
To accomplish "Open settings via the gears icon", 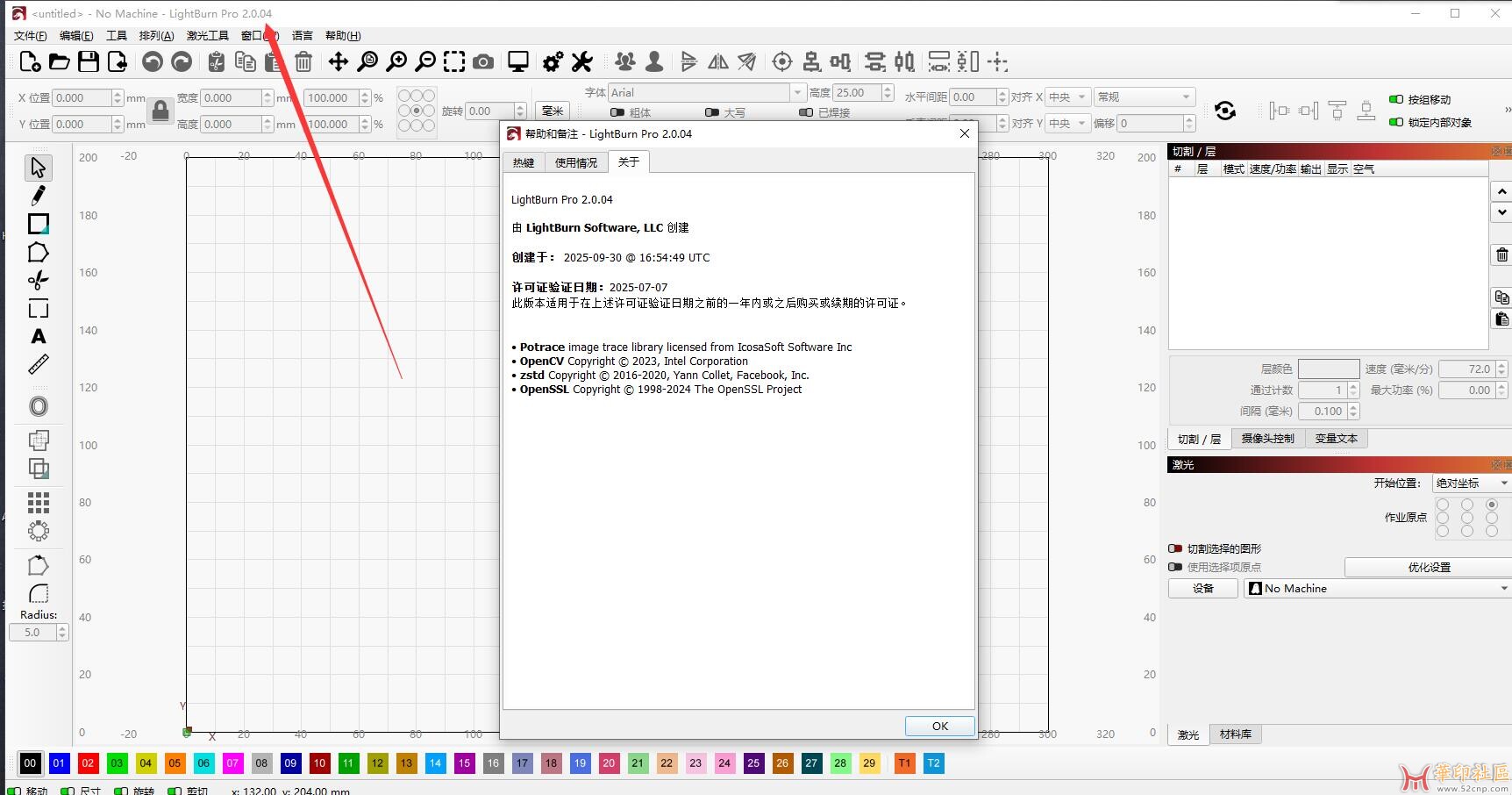I will (553, 61).
